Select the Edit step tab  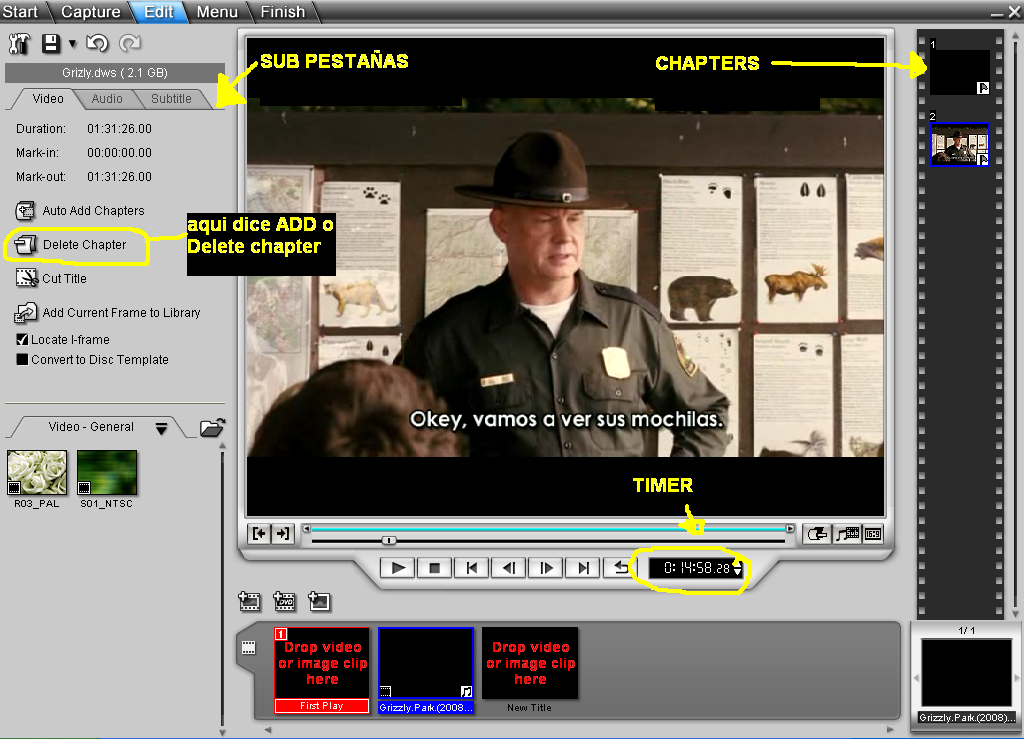[x=159, y=12]
